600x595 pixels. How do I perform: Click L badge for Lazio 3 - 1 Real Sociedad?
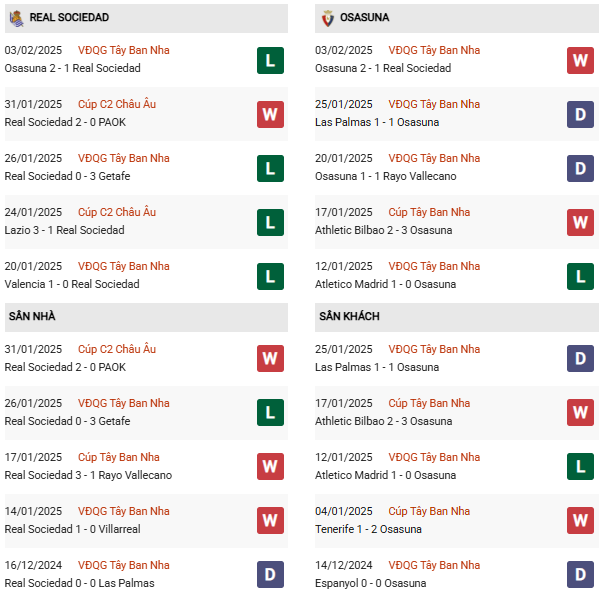tap(270, 222)
